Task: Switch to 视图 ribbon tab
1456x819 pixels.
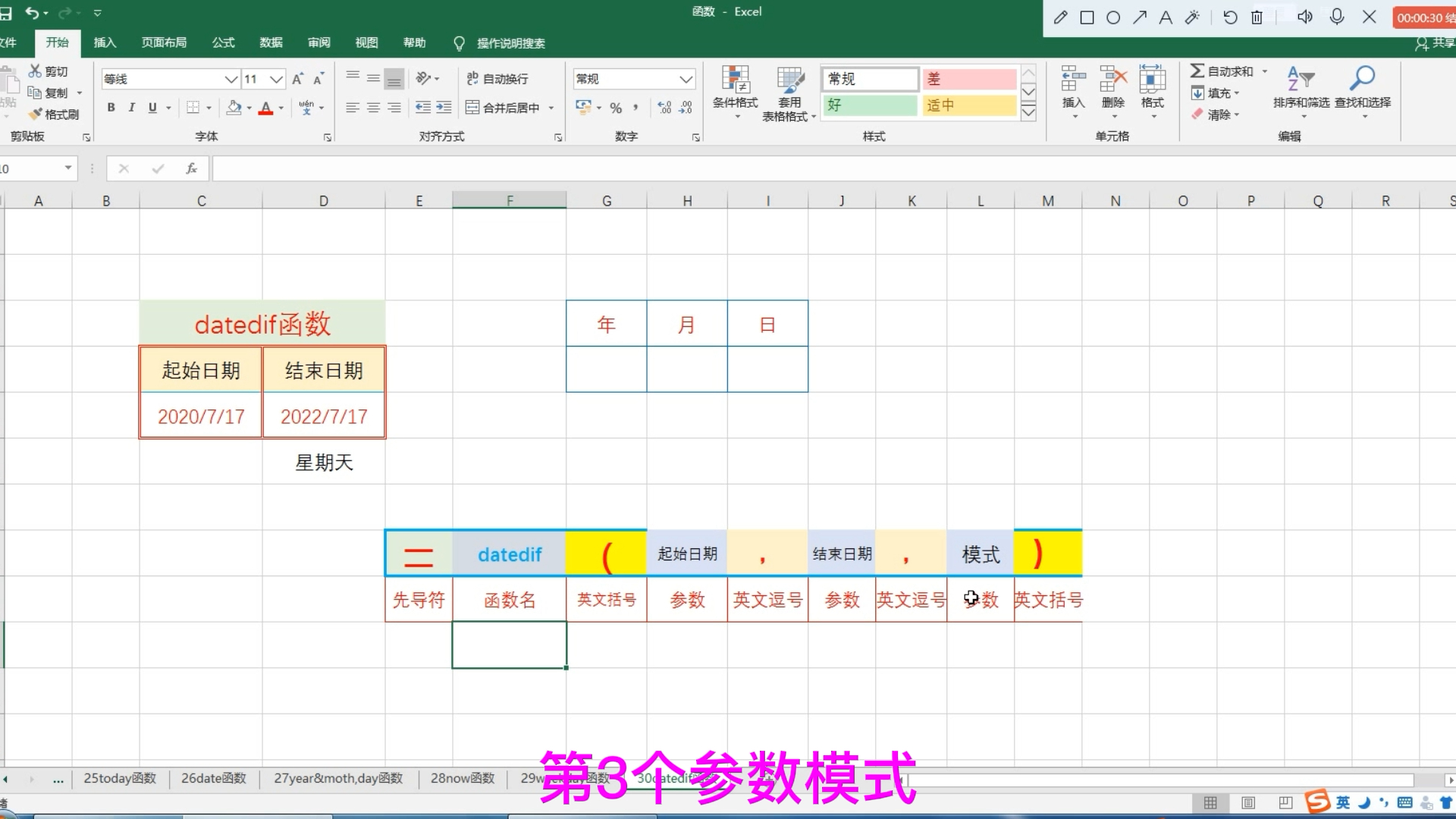Action: pyautogui.click(x=366, y=42)
